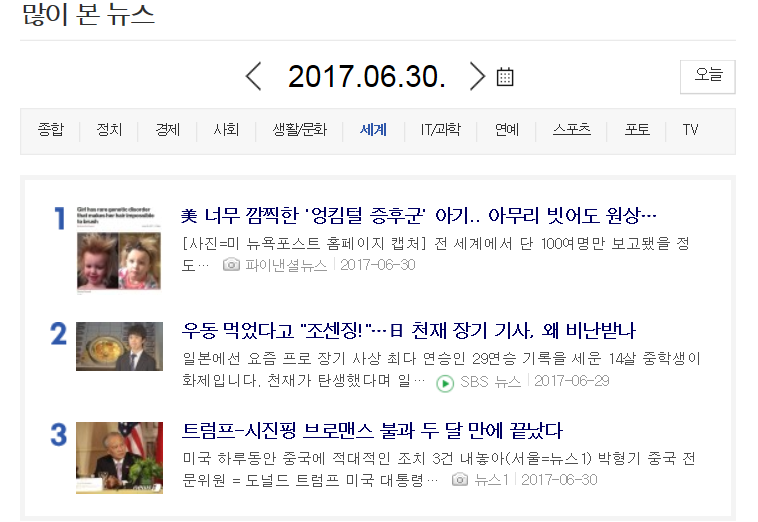Select the 정치 tab
This screenshot has height=522, width=758.
pyautogui.click(x=109, y=130)
